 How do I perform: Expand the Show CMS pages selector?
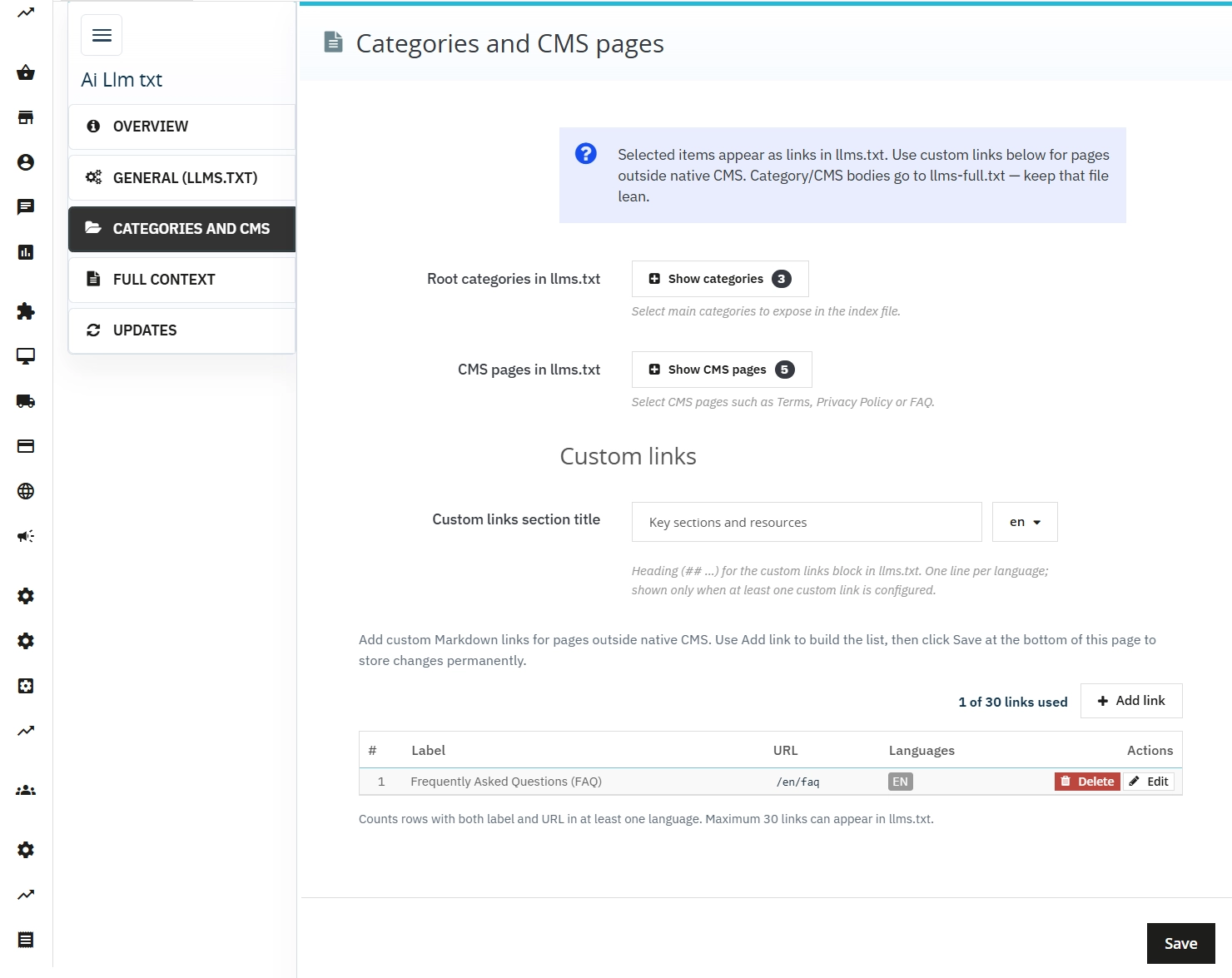click(x=722, y=370)
